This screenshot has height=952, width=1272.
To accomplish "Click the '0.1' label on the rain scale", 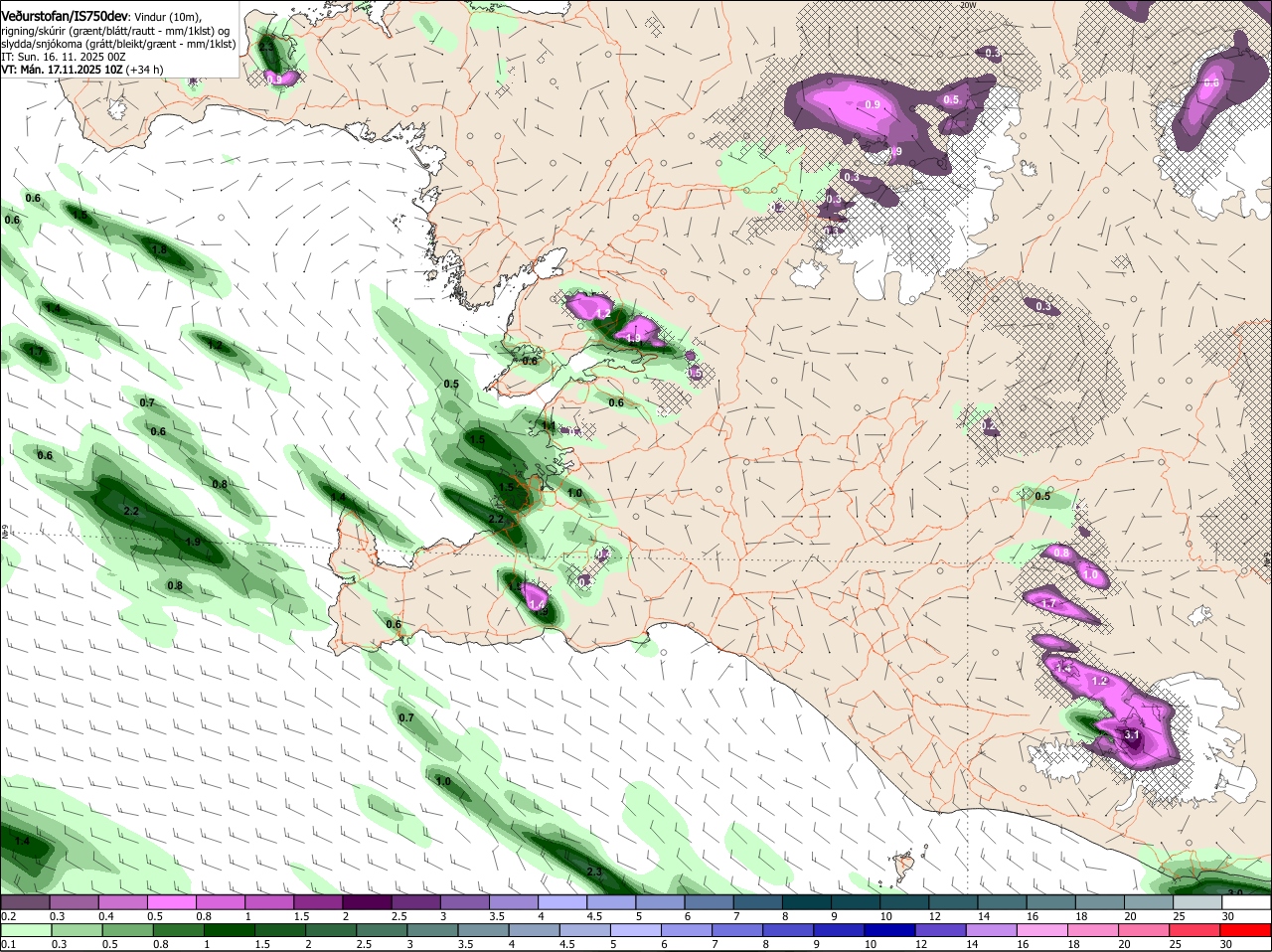I will click(8, 944).
